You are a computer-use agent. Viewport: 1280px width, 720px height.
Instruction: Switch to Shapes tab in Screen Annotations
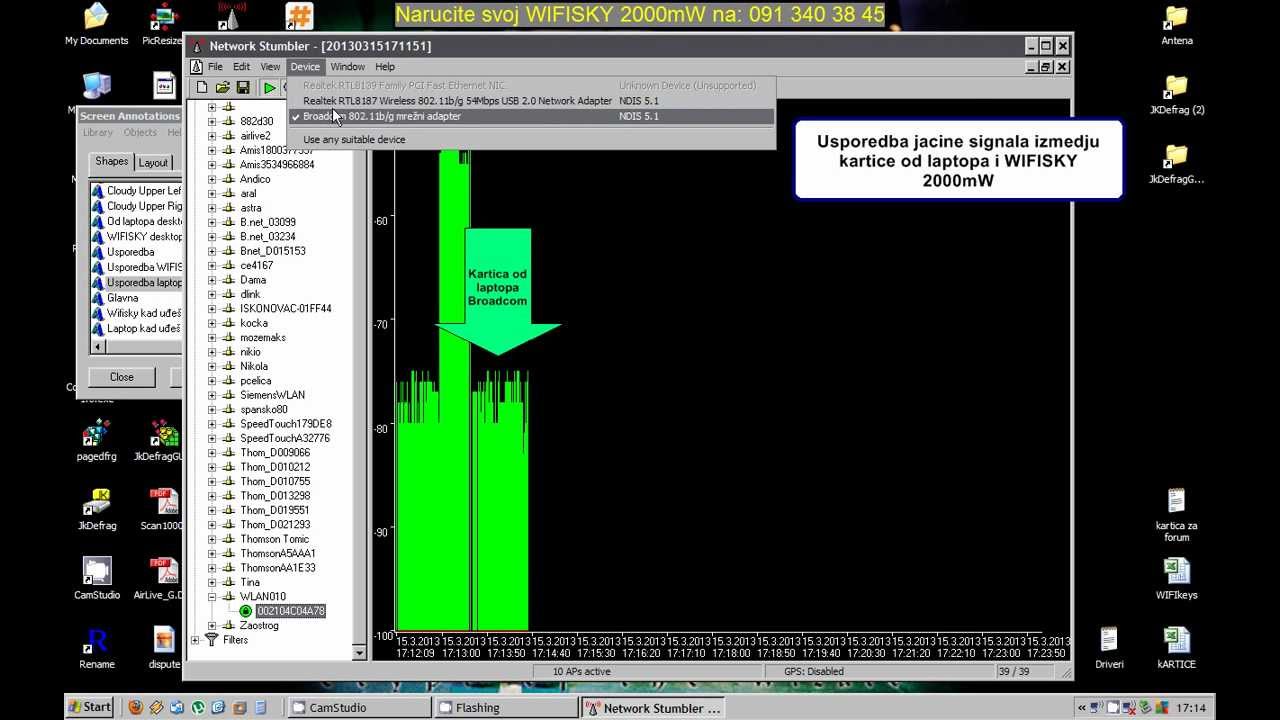[111, 162]
